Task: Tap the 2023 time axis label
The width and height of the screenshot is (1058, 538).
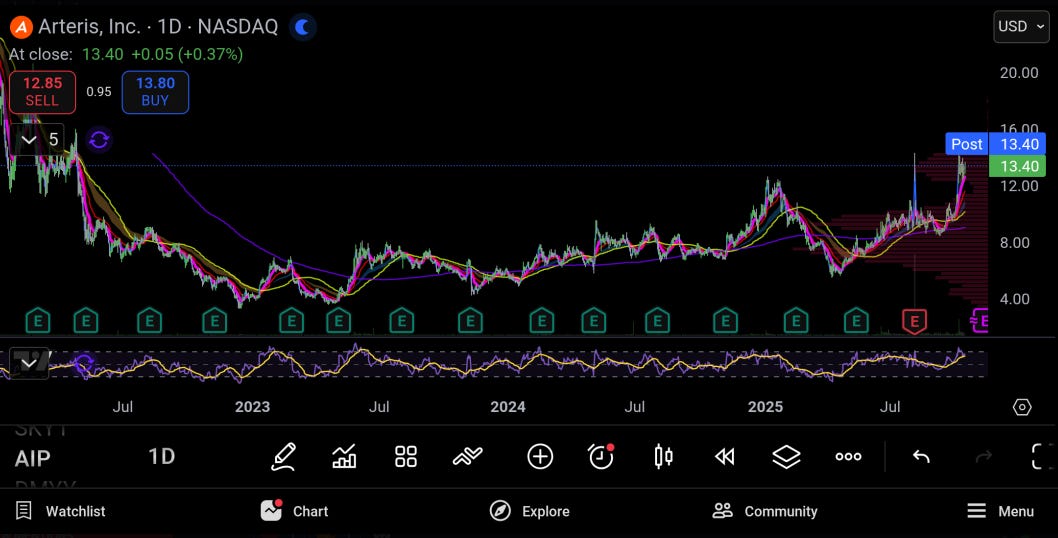Action: (x=252, y=407)
